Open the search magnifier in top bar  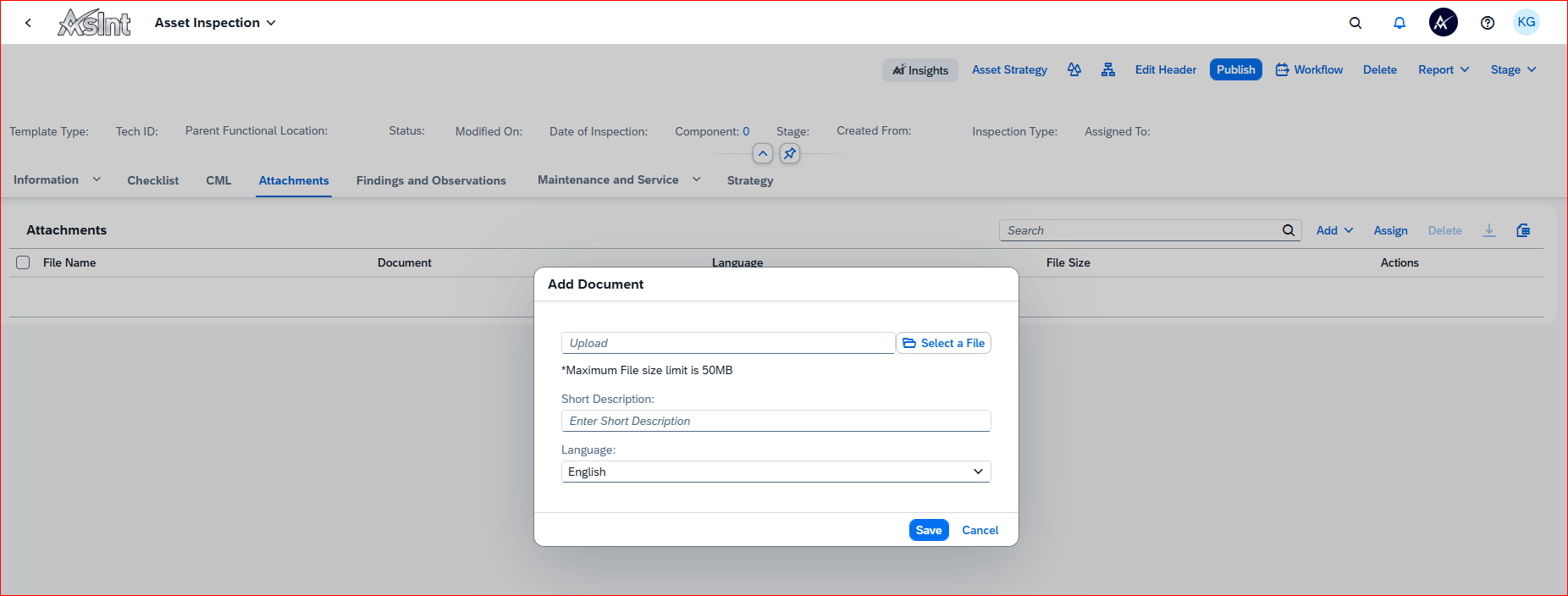click(x=1355, y=23)
